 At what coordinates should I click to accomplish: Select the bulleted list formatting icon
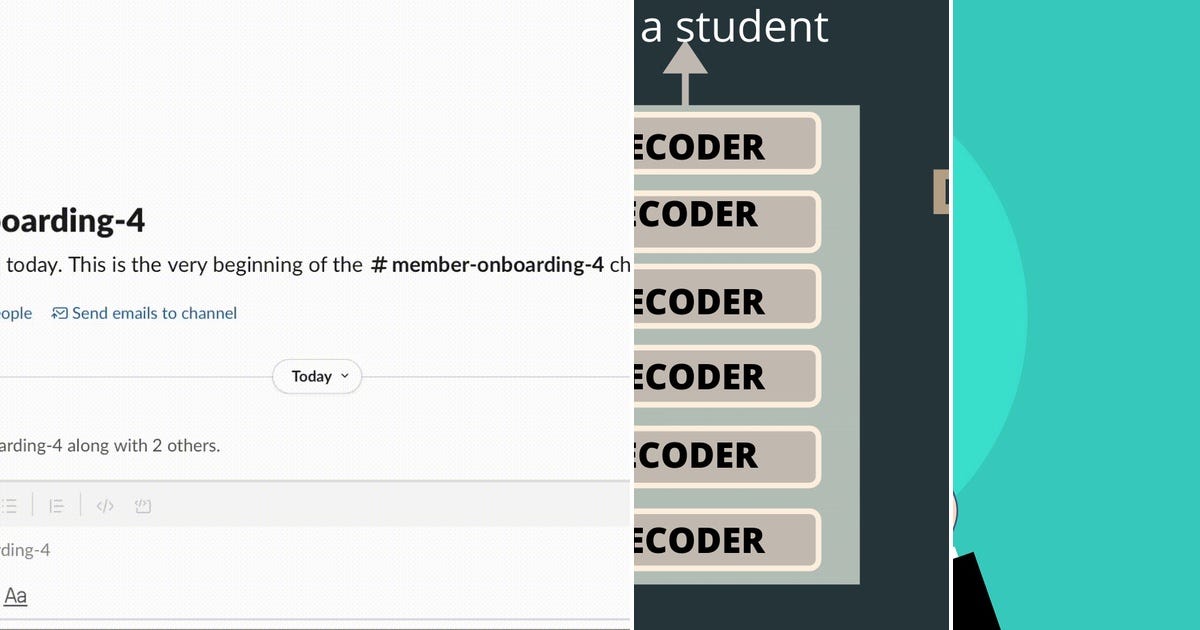[x=8, y=507]
